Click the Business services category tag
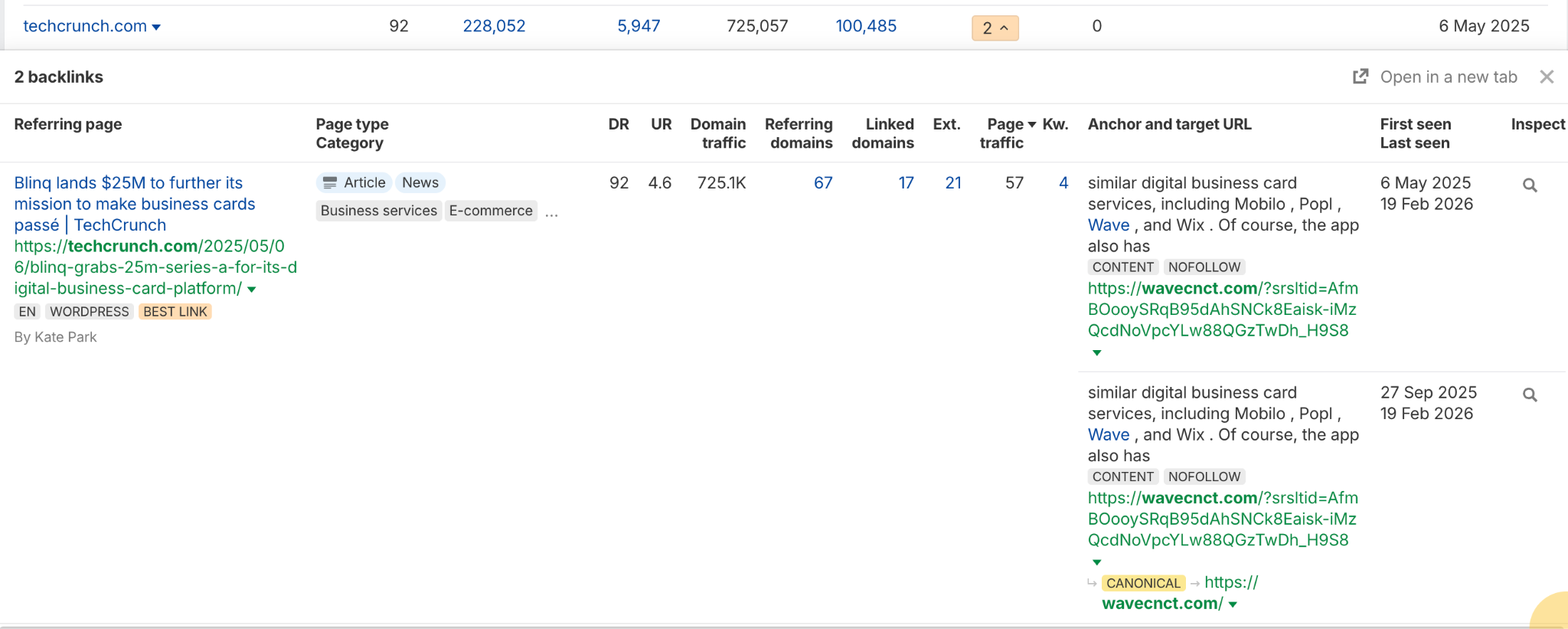The width and height of the screenshot is (1568, 629). click(379, 211)
